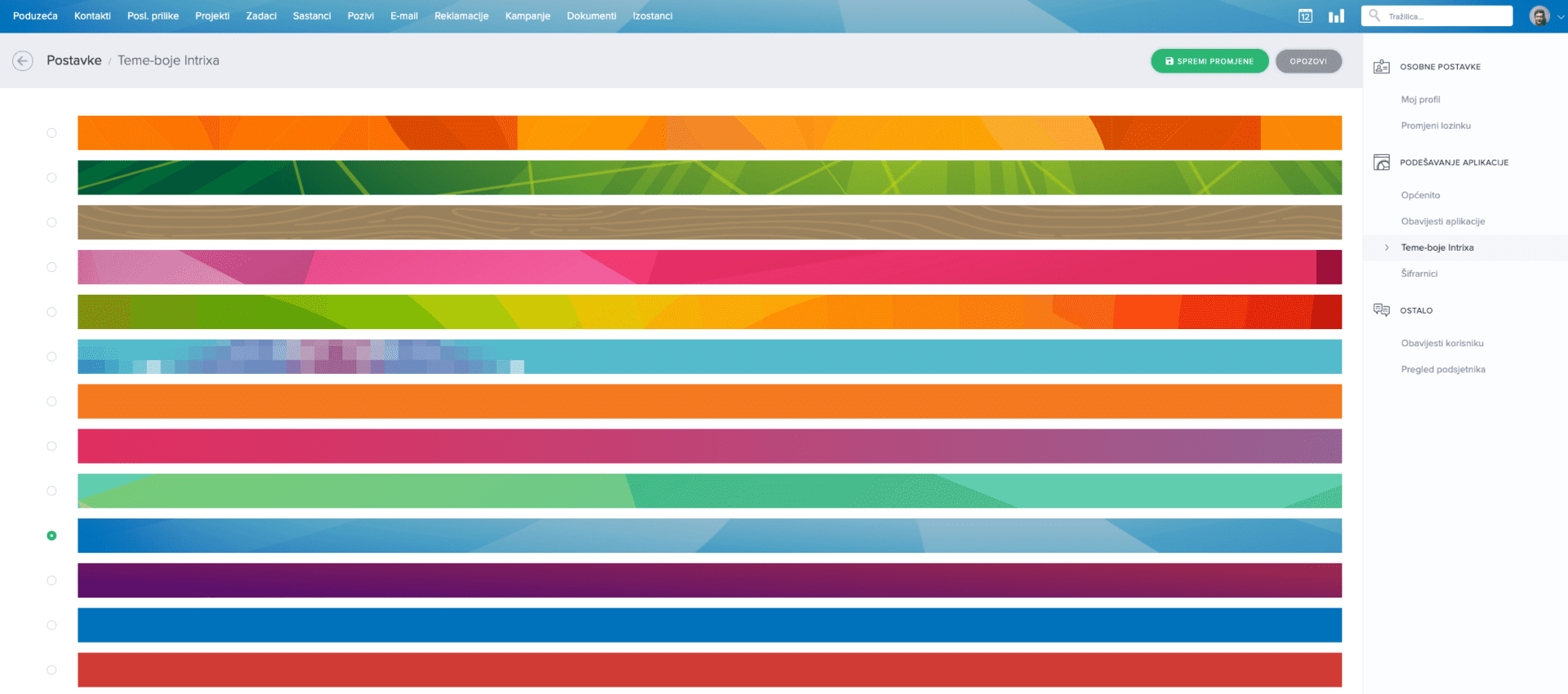
Task: Click the Spremi promjene button
Action: tap(1209, 61)
